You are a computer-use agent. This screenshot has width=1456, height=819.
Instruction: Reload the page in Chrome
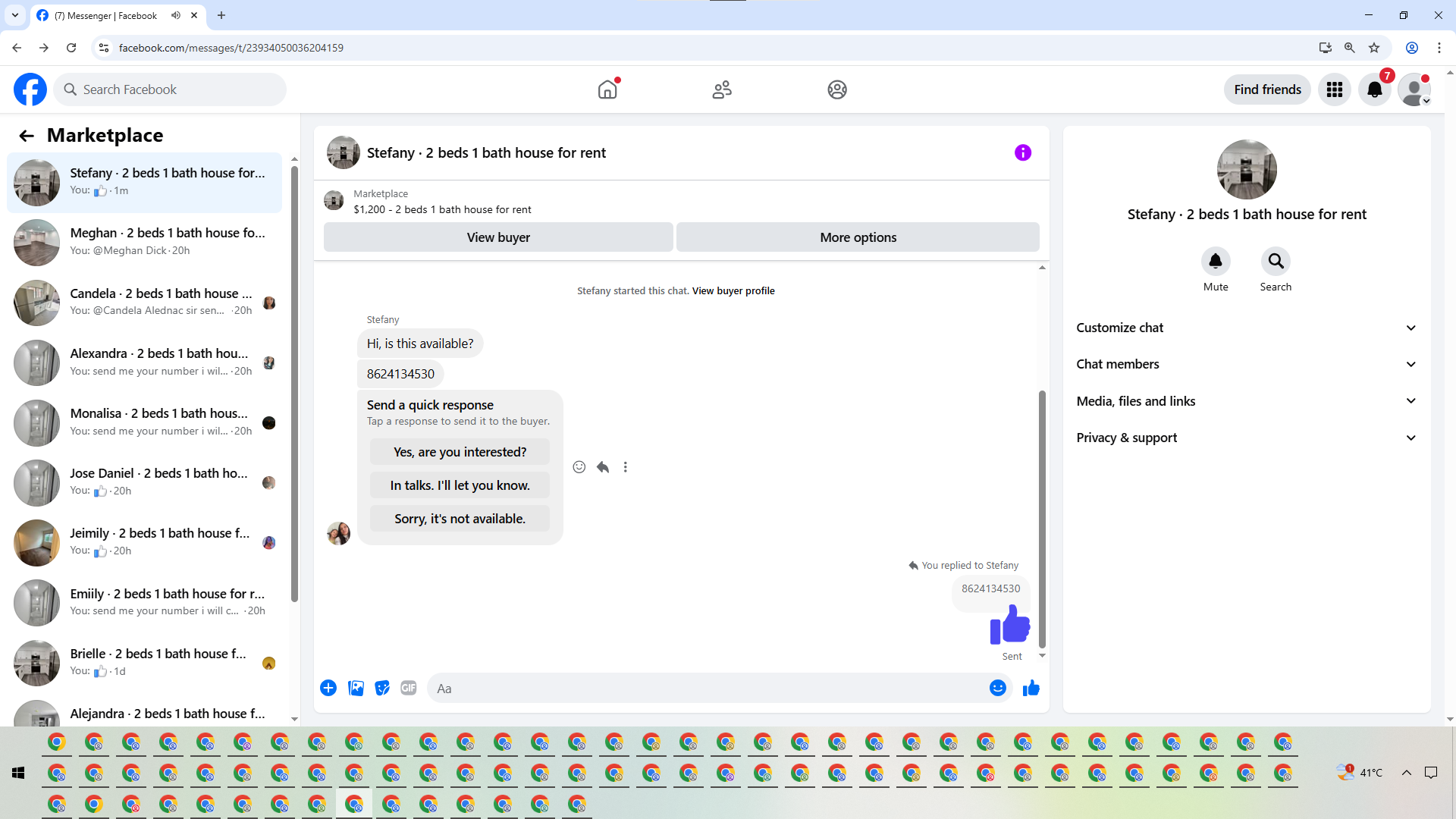71,48
